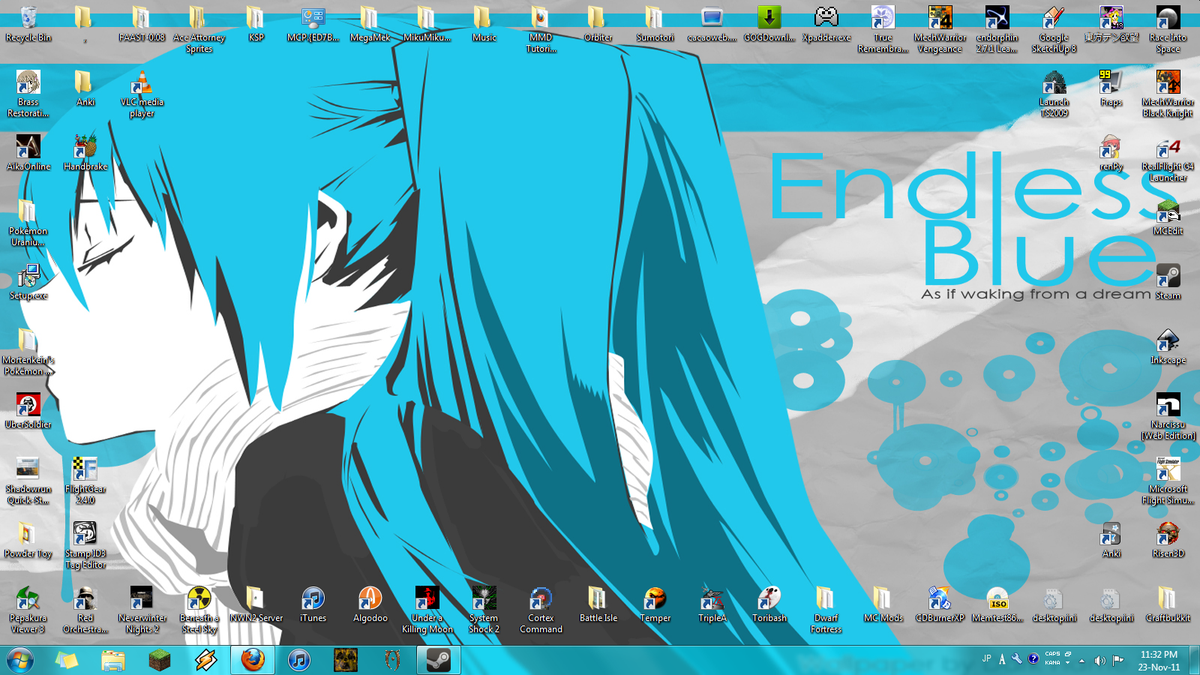Launch Launch TS2009 shortcut

click(1054, 94)
